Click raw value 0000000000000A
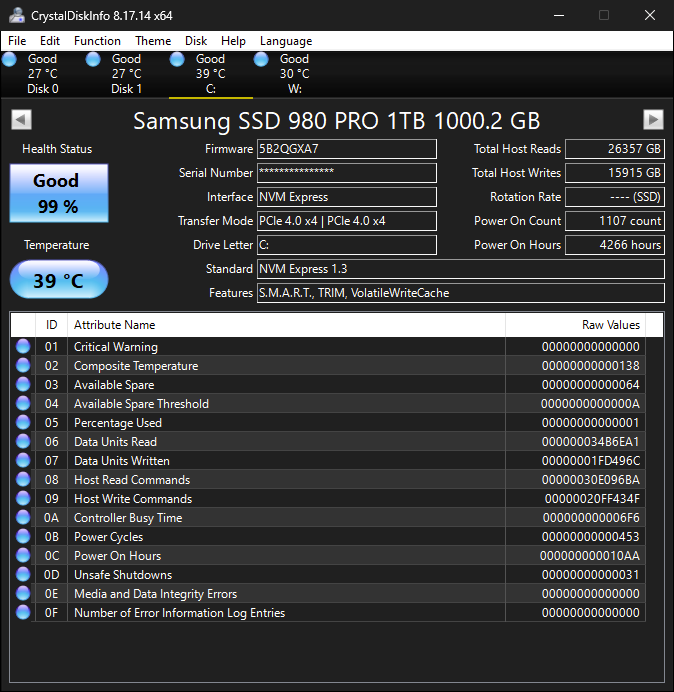 (x=590, y=404)
